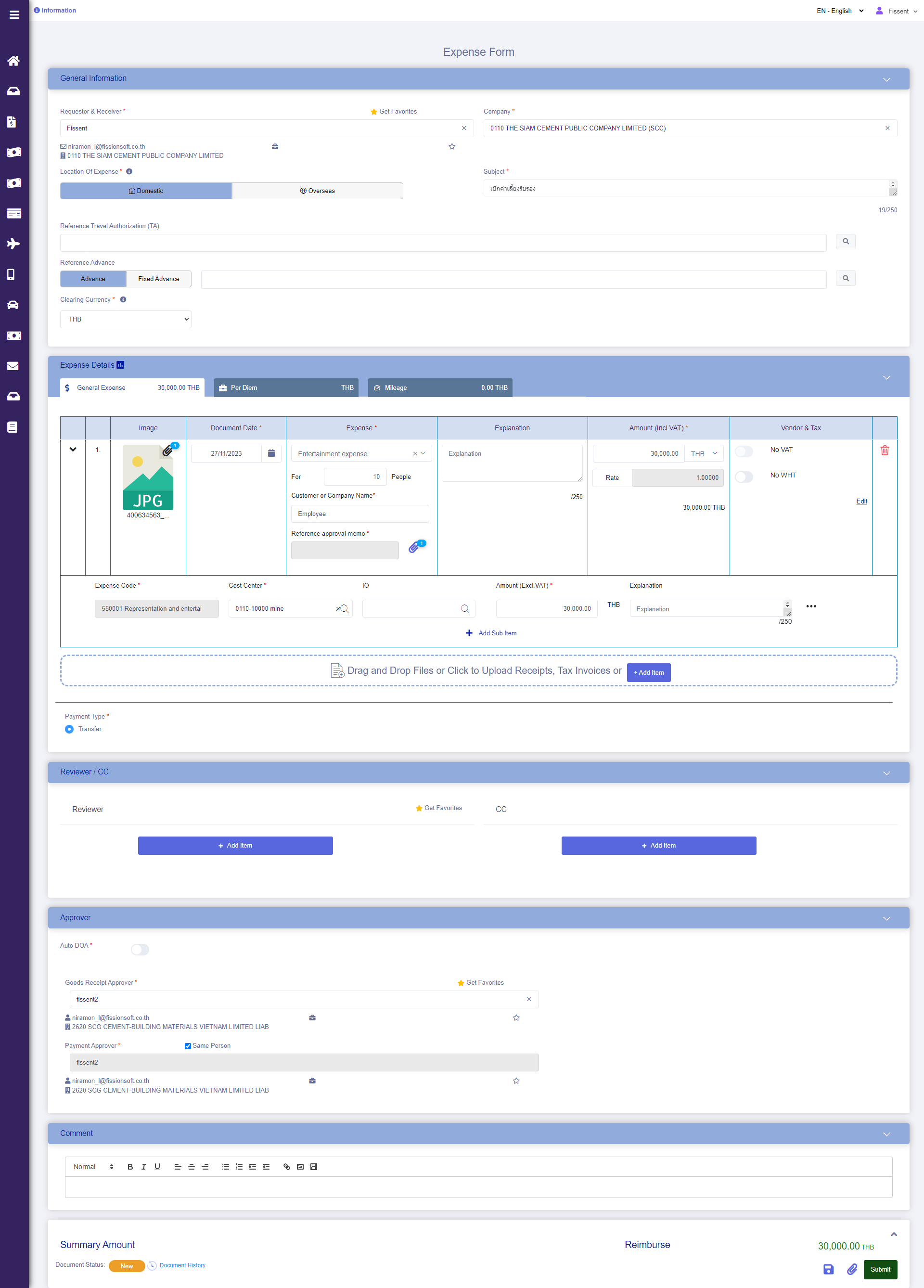This screenshot has width=924, height=1288.
Task: Select the Overseas location tab
Action: 318,191
